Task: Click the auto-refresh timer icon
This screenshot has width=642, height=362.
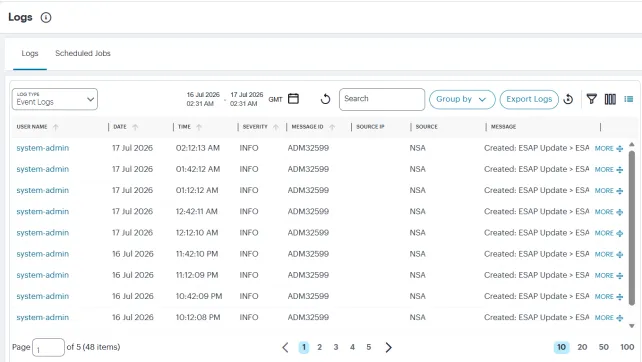Action: pyautogui.click(x=568, y=99)
